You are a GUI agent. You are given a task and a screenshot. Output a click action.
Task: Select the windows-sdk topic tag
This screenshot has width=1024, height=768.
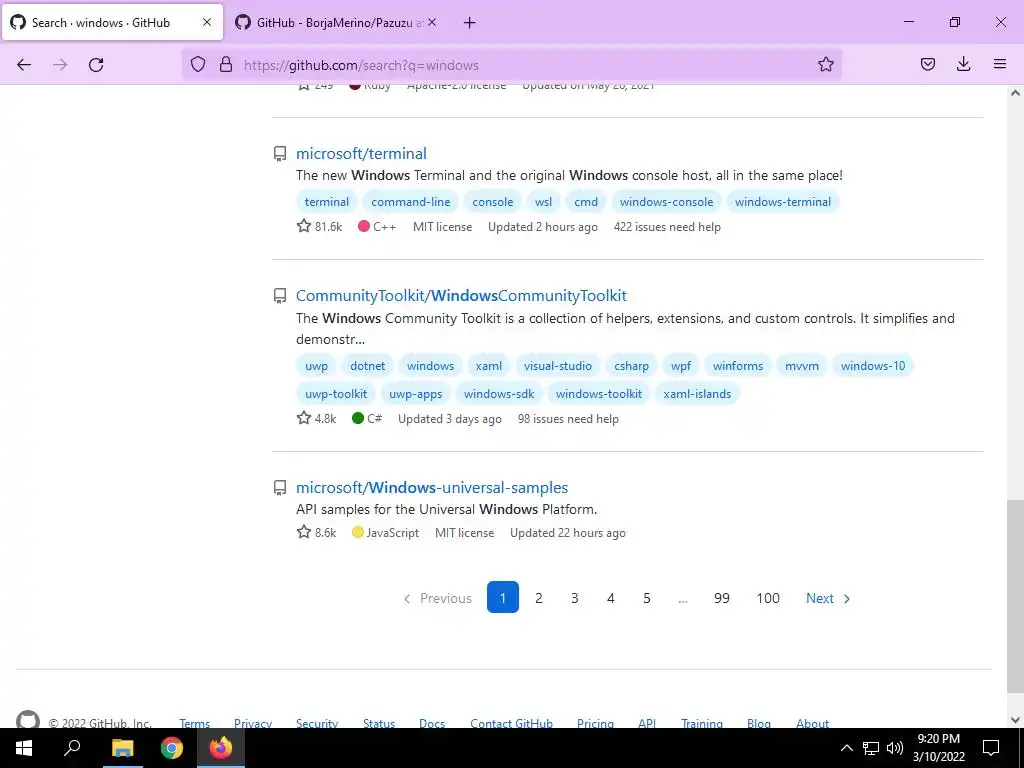(499, 394)
